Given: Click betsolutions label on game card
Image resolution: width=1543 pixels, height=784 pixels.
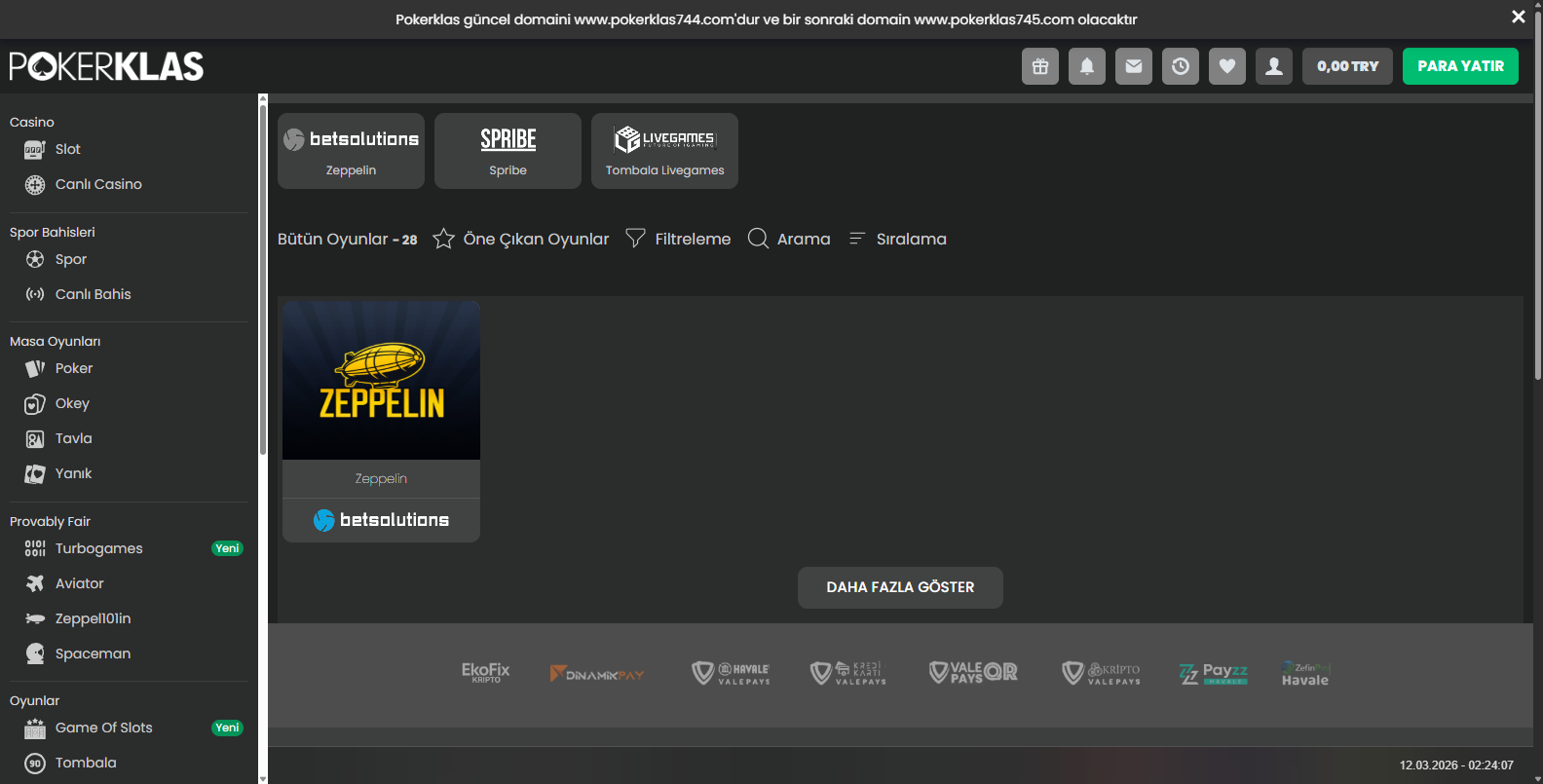Looking at the screenshot, I should pos(381,520).
